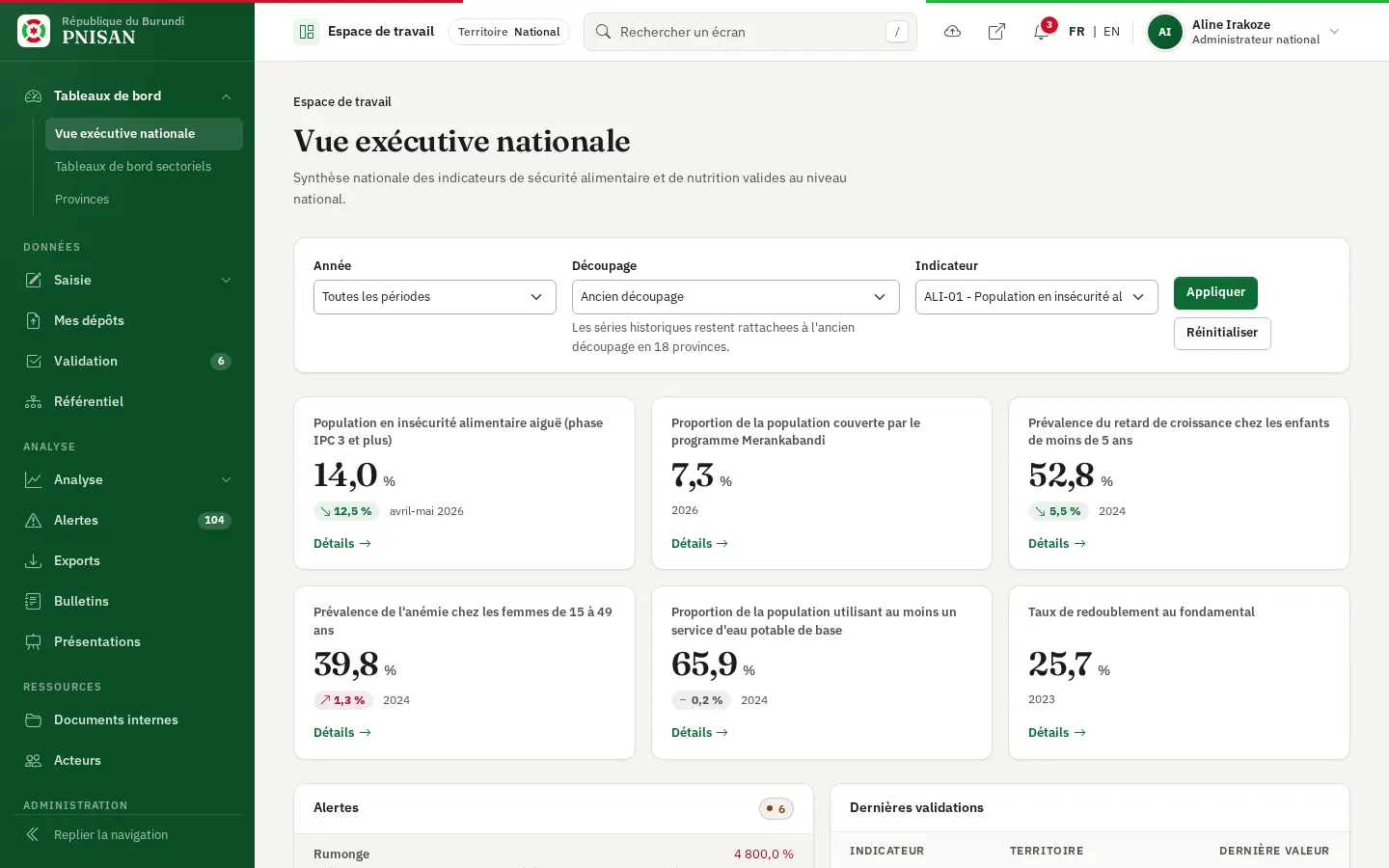Open Détails for potable water card
Screen dimensions: 1389x868
click(x=699, y=733)
